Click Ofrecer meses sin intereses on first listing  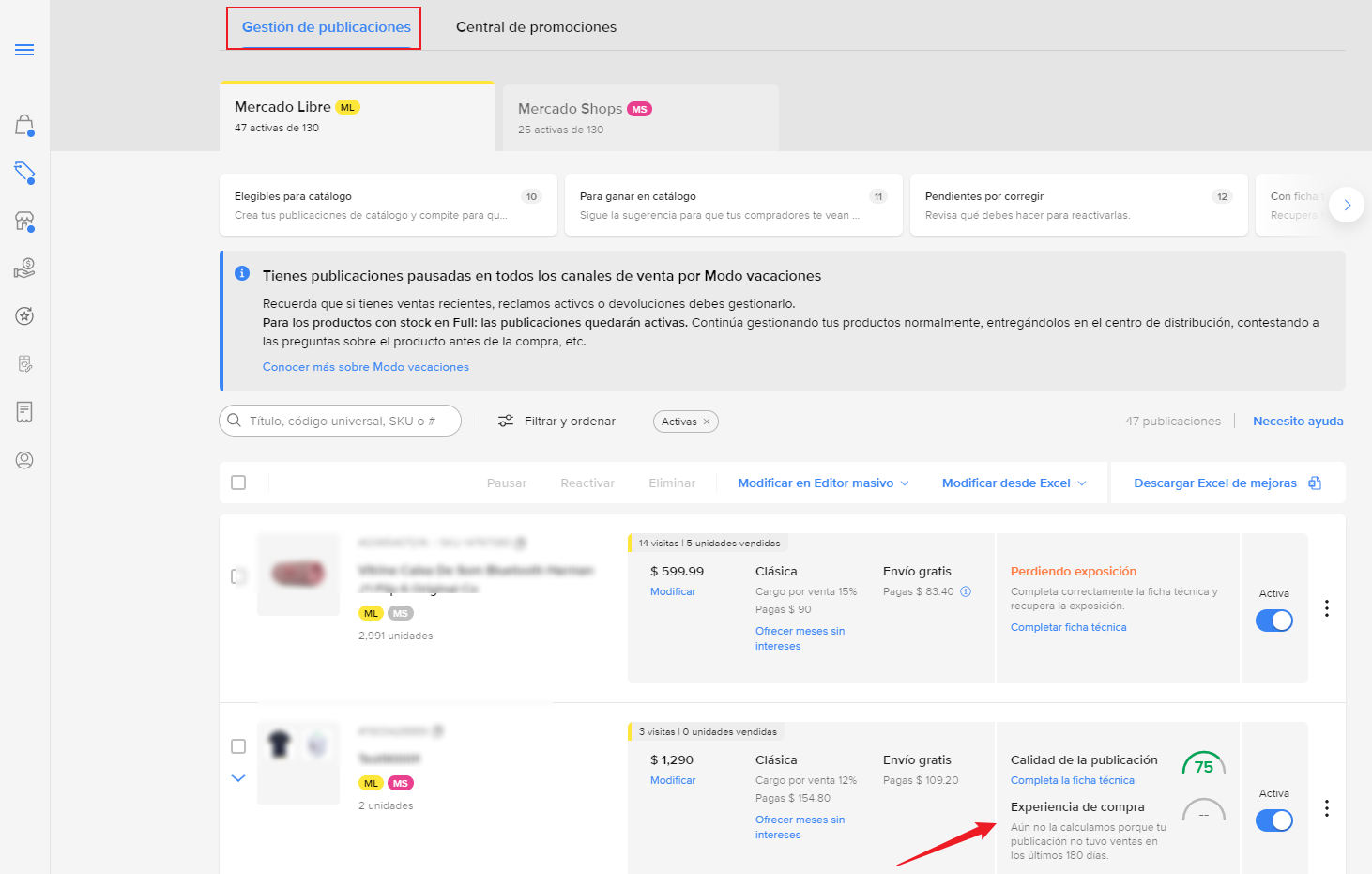[x=800, y=638]
